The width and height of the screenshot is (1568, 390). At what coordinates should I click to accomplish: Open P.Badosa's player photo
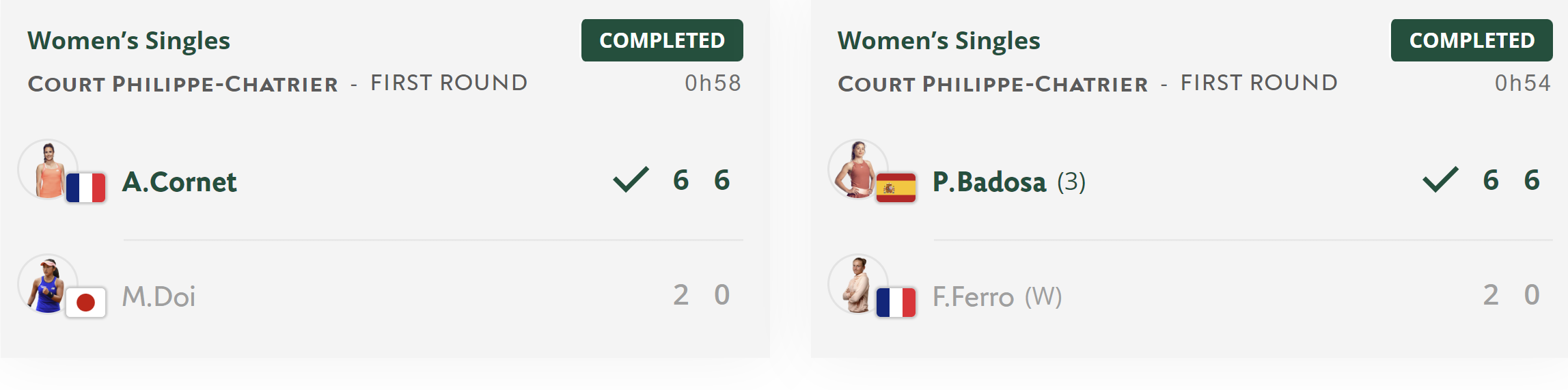[857, 169]
